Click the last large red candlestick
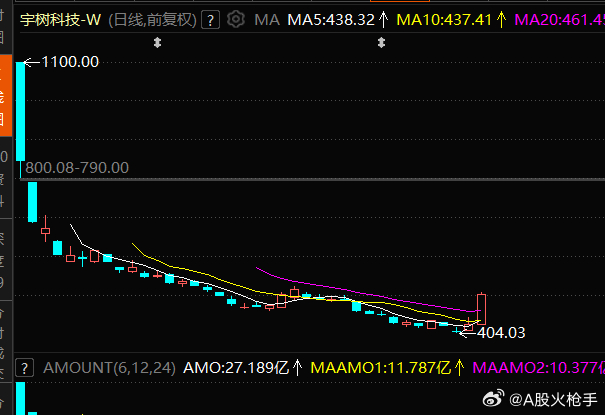This screenshot has height=415, width=605. point(481,309)
